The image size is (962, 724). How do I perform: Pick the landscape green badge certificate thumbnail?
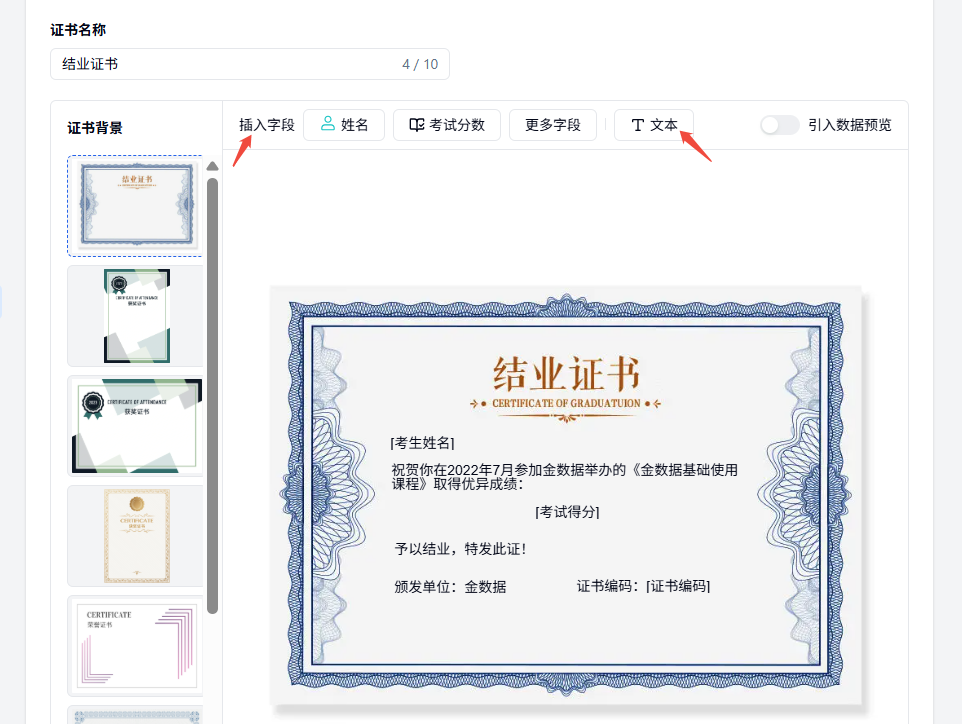(x=135, y=425)
